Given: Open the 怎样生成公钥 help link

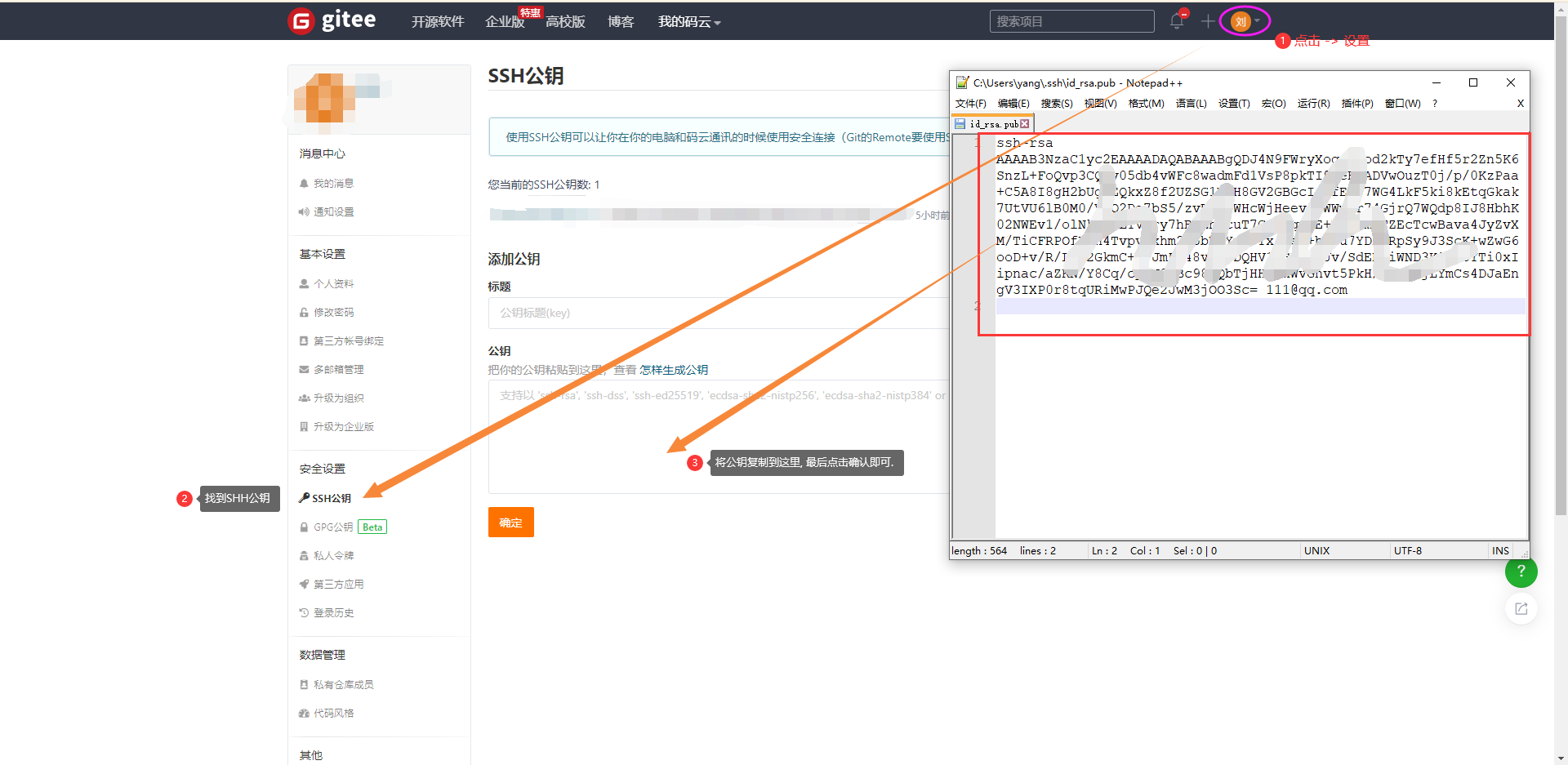Looking at the screenshot, I should pos(674,370).
